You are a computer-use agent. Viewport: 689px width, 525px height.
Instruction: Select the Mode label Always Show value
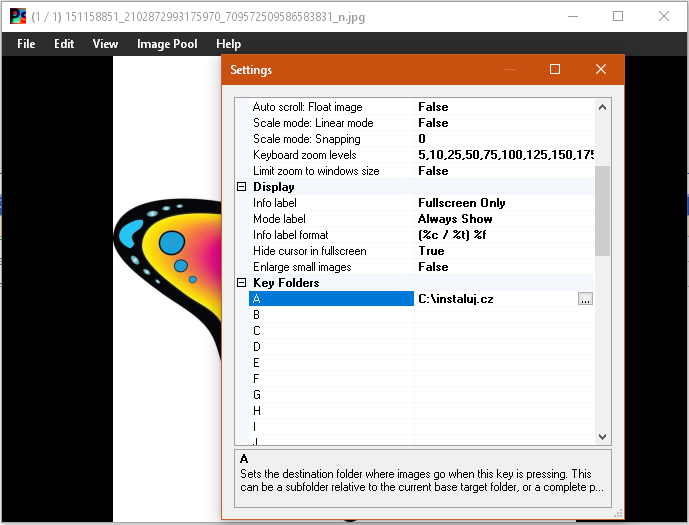pos(504,219)
